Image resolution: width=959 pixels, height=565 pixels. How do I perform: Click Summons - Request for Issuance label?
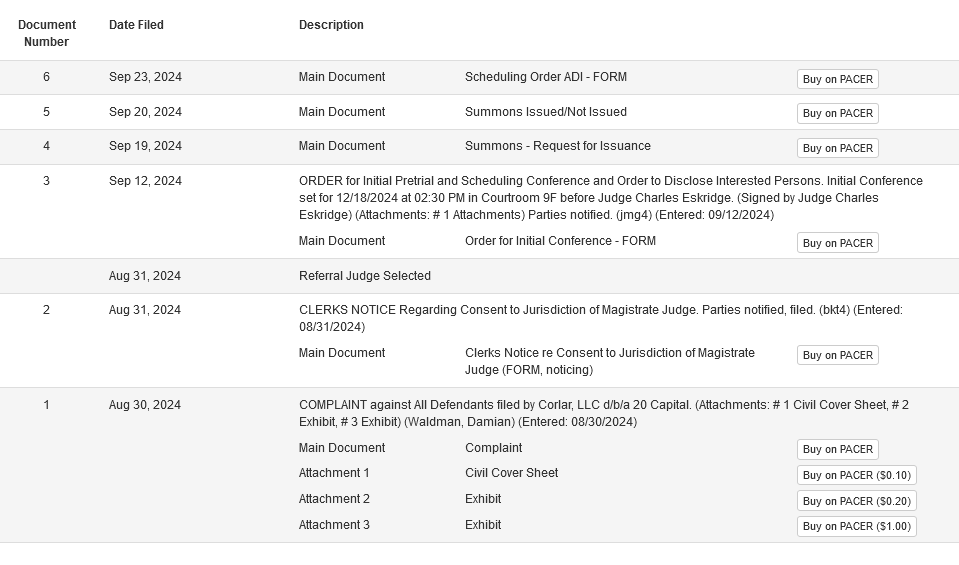tap(558, 146)
